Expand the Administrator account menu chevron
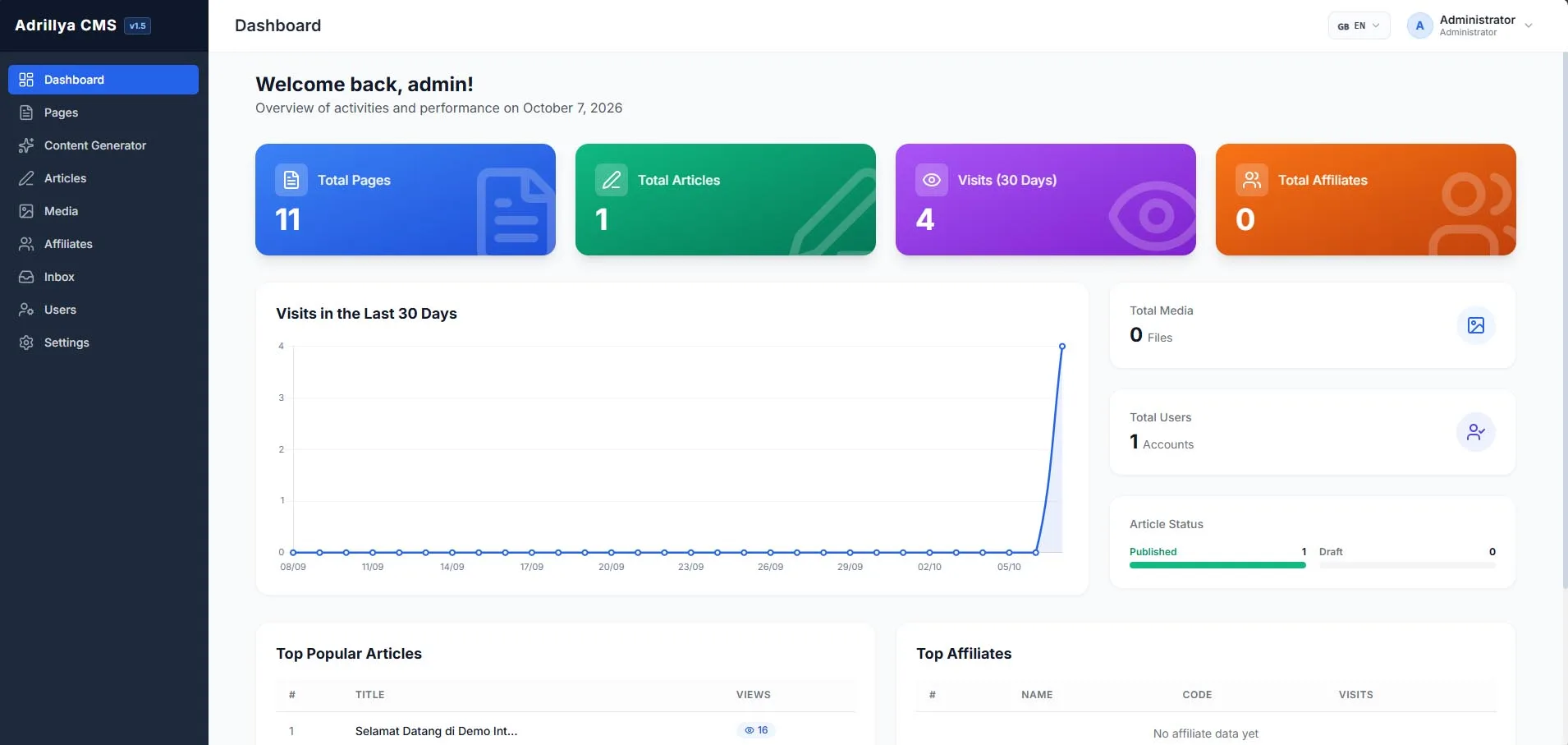Screen dimensions: 1568x745 click(x=1529, y=25)
